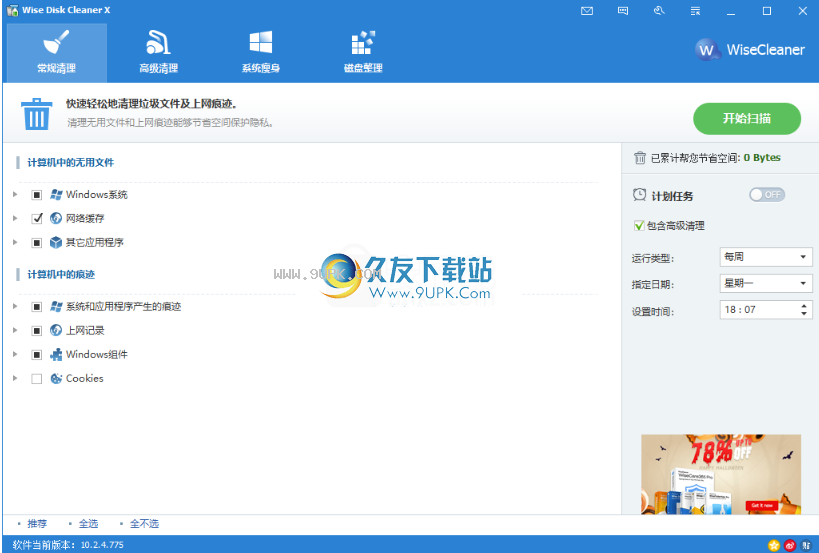Viewport: 819px width, 553px height.
Task: Expand the Cookies tree node
Action: (x=15, y=379)
